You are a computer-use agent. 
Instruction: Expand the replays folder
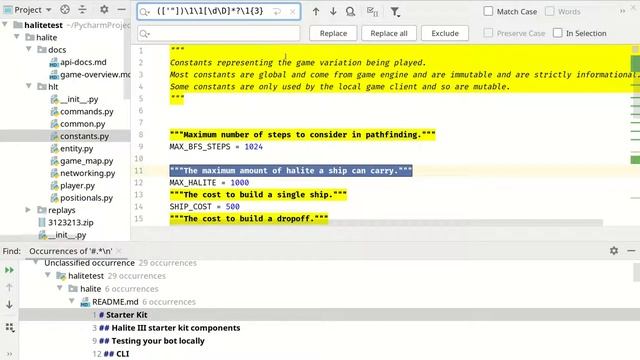(x=28, y=210)
